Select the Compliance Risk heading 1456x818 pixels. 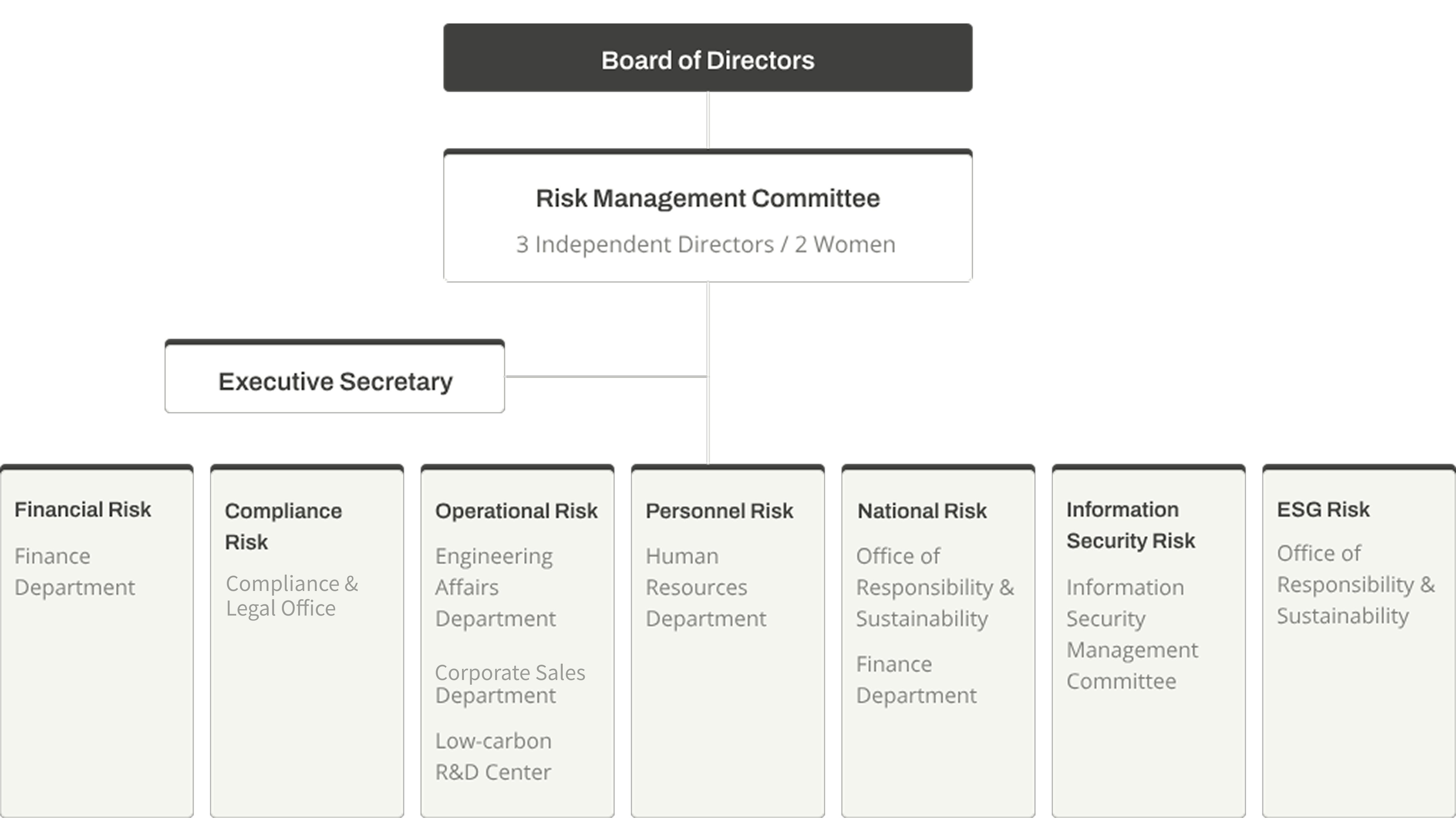click(283, 526)
